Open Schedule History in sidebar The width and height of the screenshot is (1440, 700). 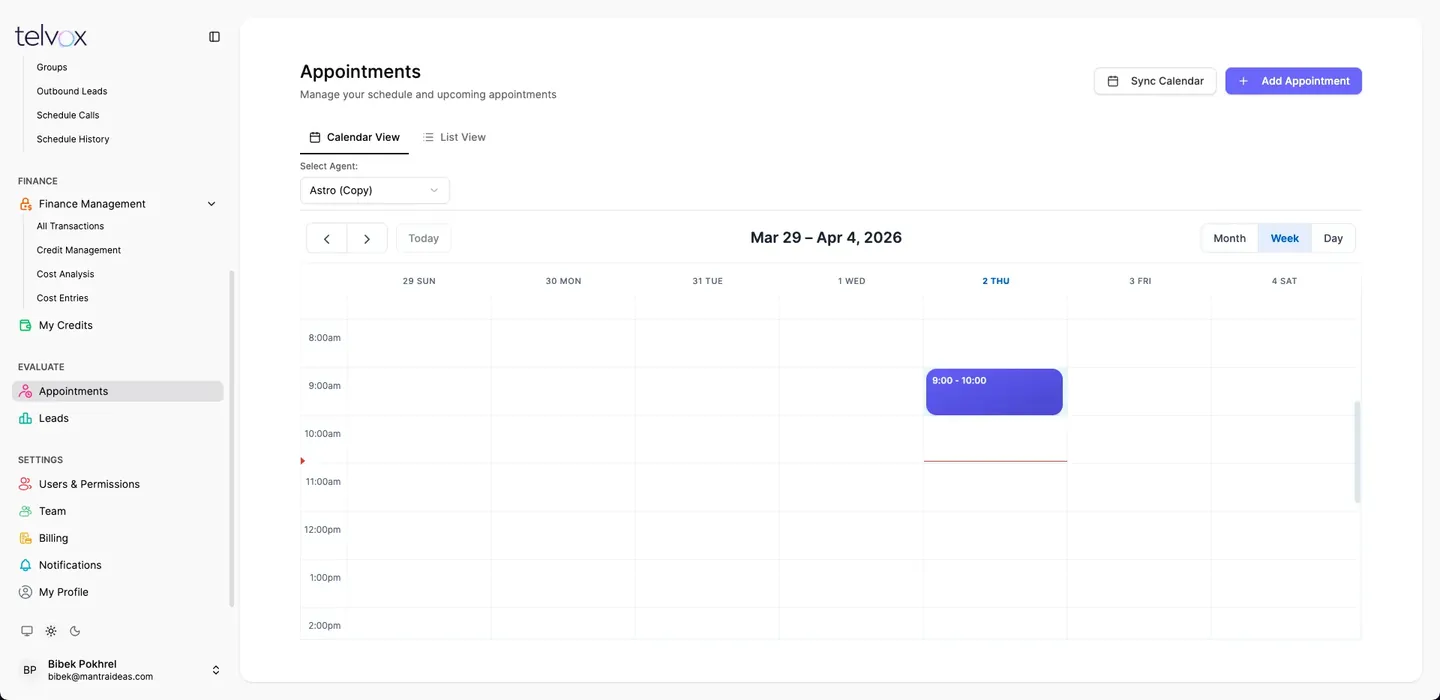[x=73, y=139]
